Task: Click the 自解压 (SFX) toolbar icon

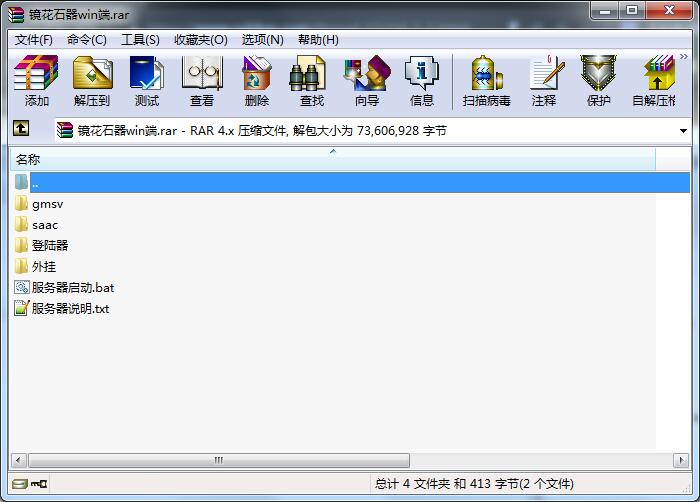Action: (x=654, y=81)
